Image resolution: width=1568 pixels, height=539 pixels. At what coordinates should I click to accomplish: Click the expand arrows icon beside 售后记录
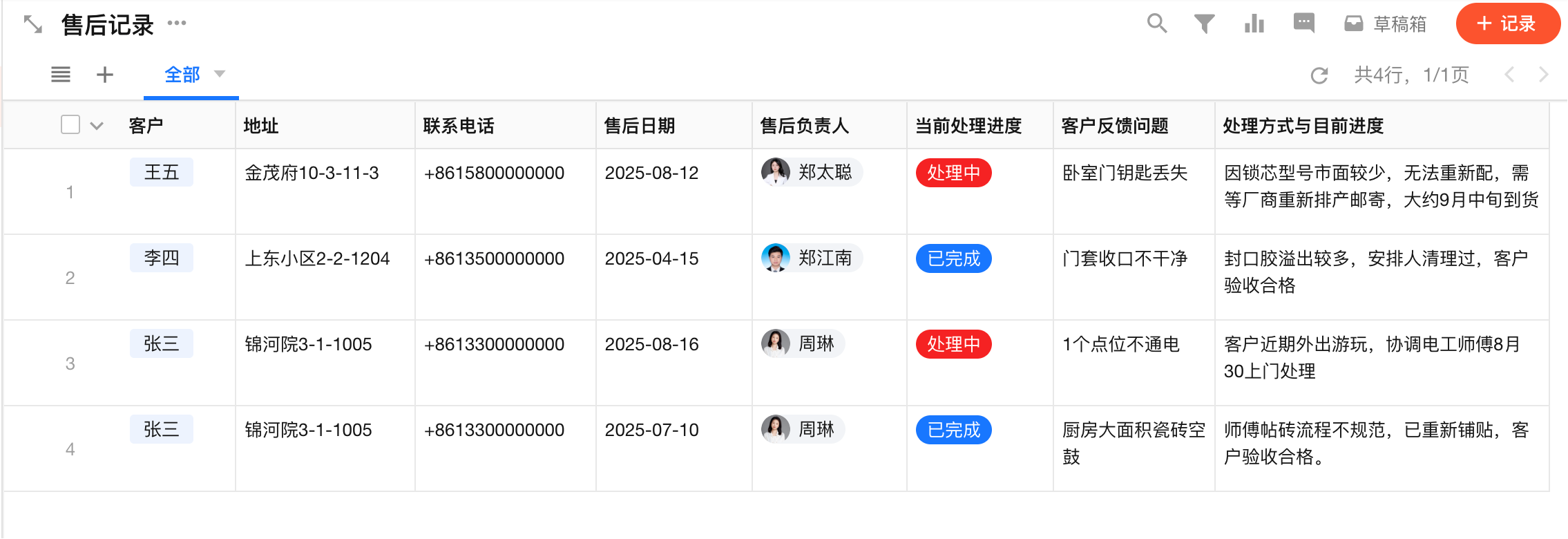[x=33, y=25]
